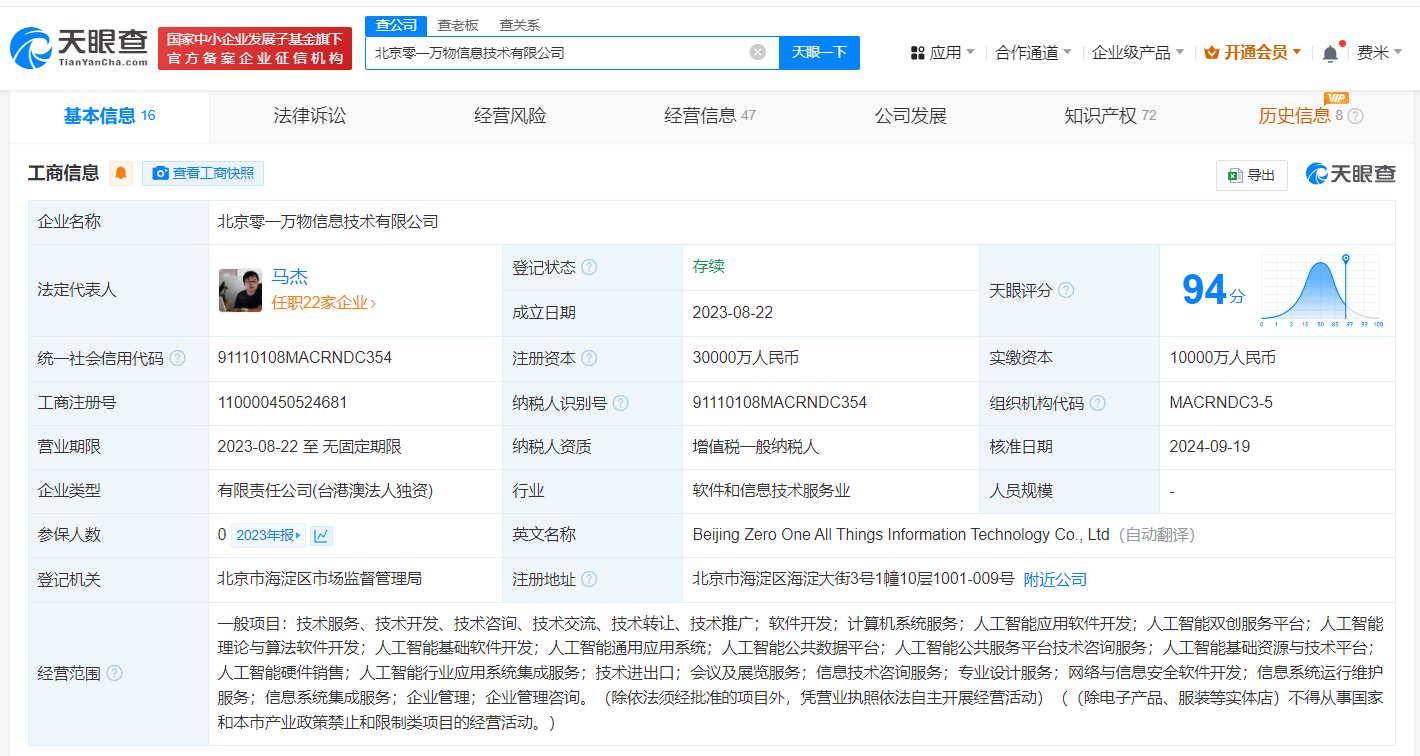Open the 经营信息 tab
The height and width of the screenshot is (756, 1420).
710,116
